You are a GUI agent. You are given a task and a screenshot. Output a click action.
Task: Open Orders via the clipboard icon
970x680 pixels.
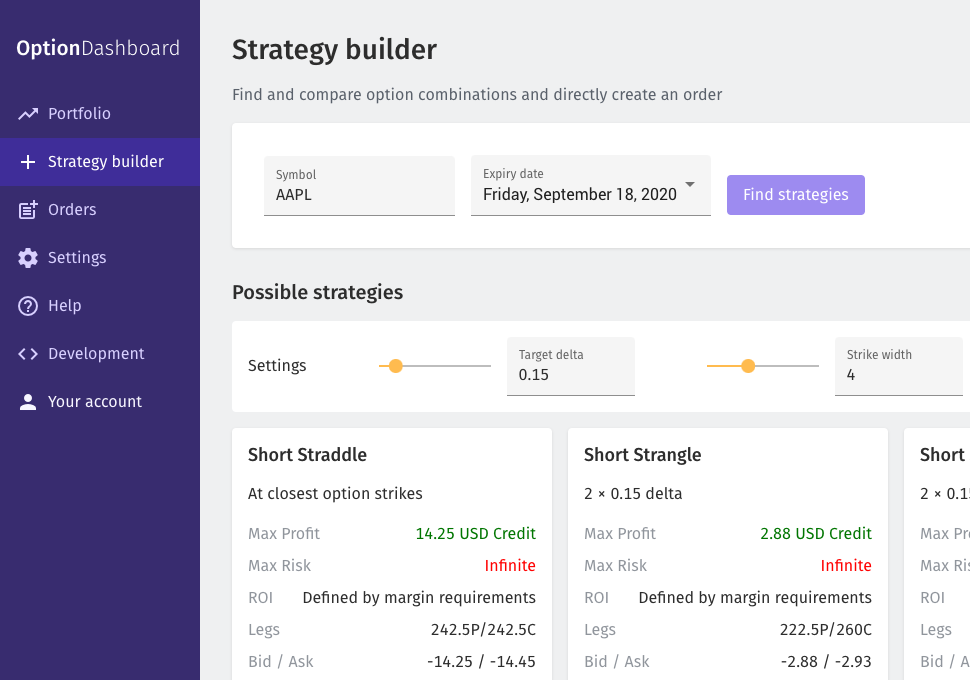point(27,209)
